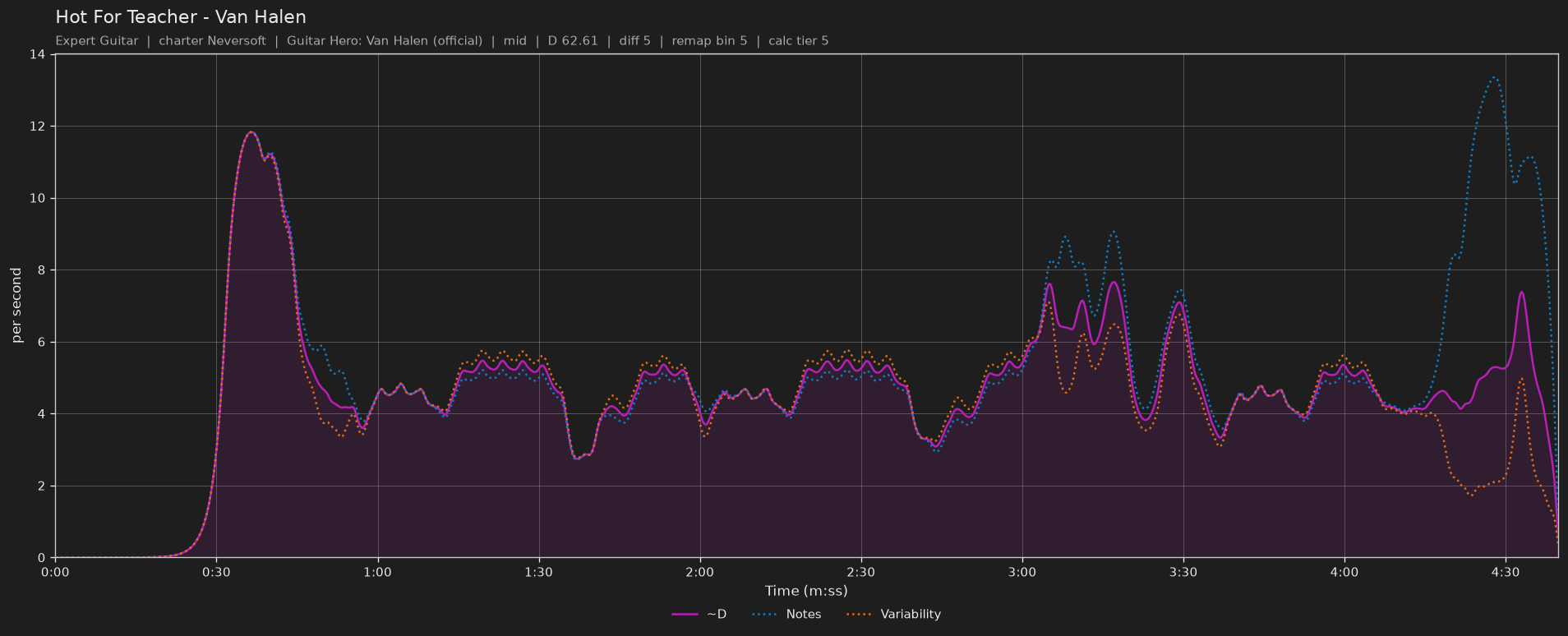Click the "2:00" time tick label
The width and height of the screenshot is (1568, 636).
(x=699, y=573)
